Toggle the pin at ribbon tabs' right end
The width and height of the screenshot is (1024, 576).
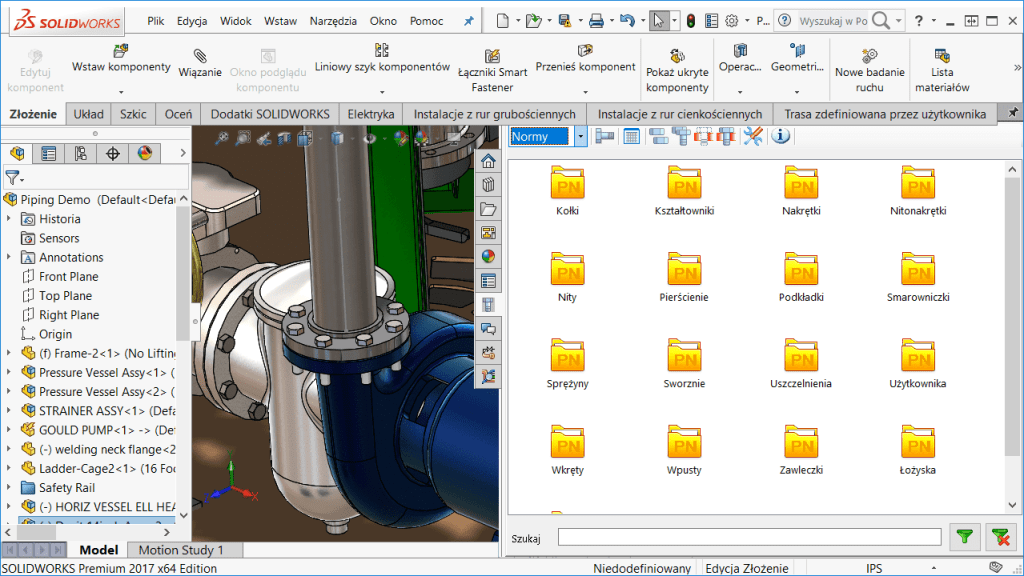(x=1013, y=113)
